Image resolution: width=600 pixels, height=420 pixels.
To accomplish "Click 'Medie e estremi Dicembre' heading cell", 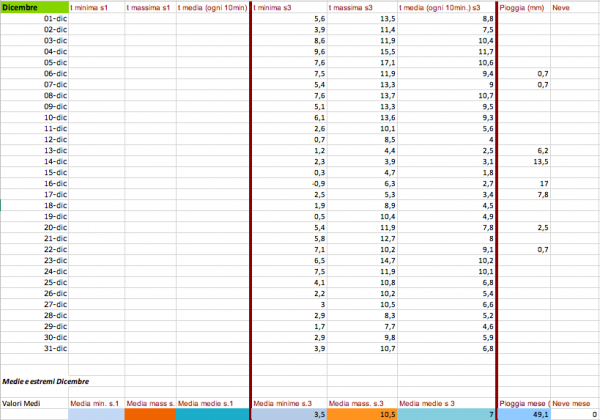I will [x=46, y=381].
